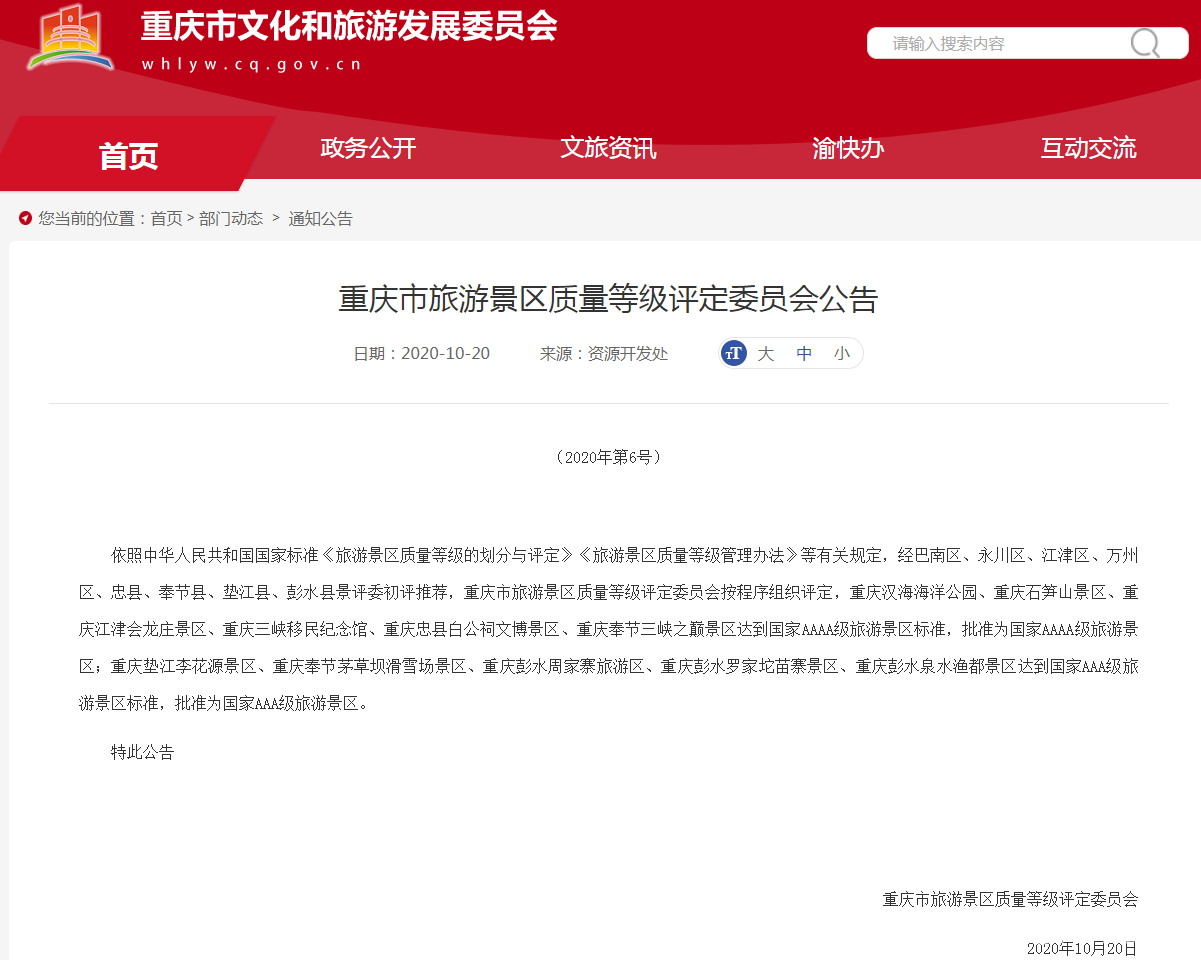
Task: Go to 首页 in the breadcrumb
Action: click(x=166, y=218)
